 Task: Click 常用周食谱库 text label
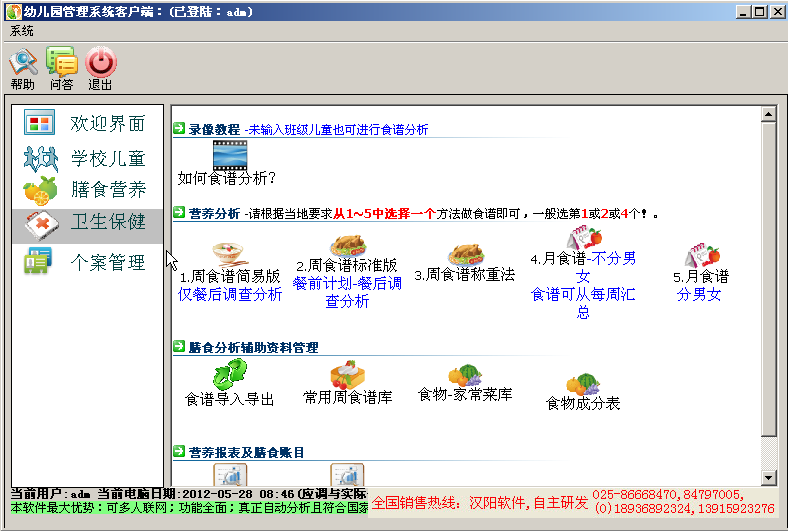click(x=347, y=397)
